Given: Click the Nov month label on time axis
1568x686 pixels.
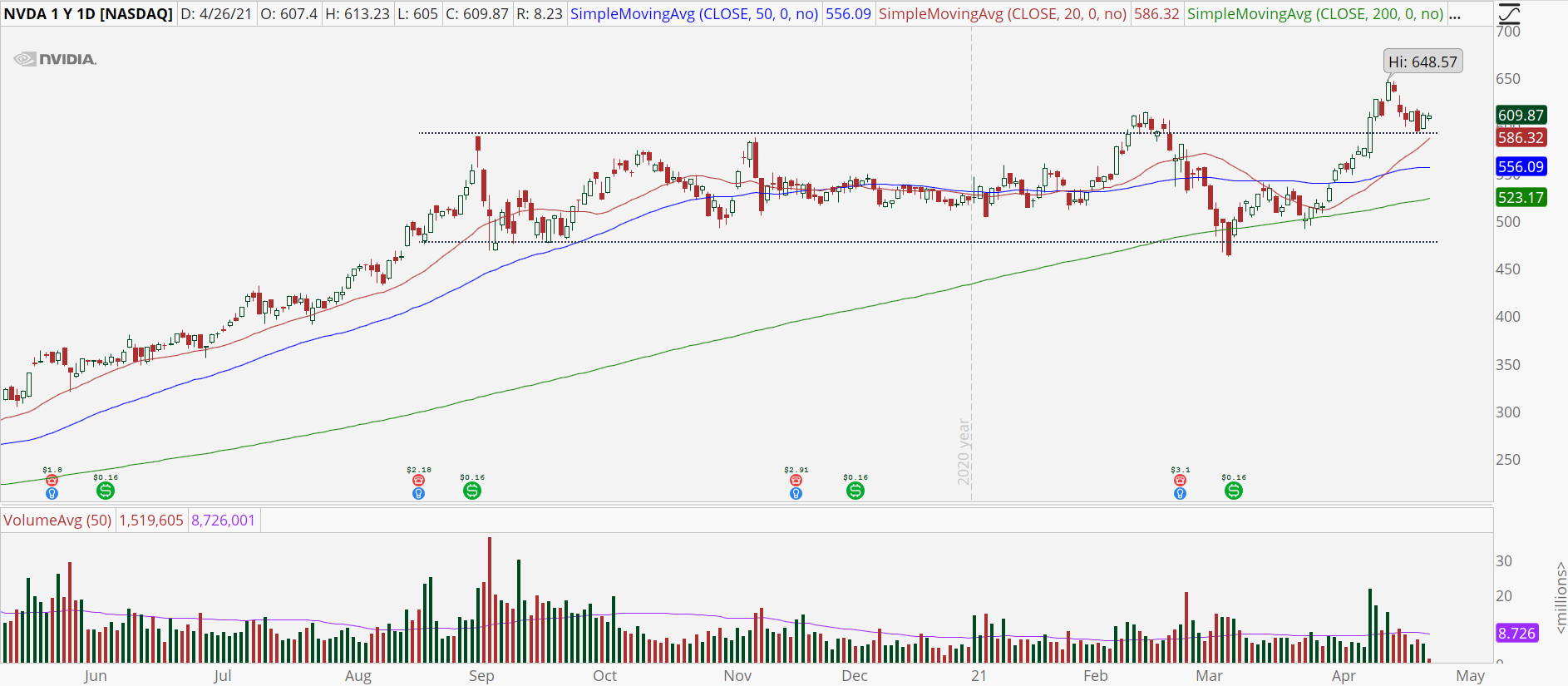Looking at the screenshot, I should pos(737,675).
